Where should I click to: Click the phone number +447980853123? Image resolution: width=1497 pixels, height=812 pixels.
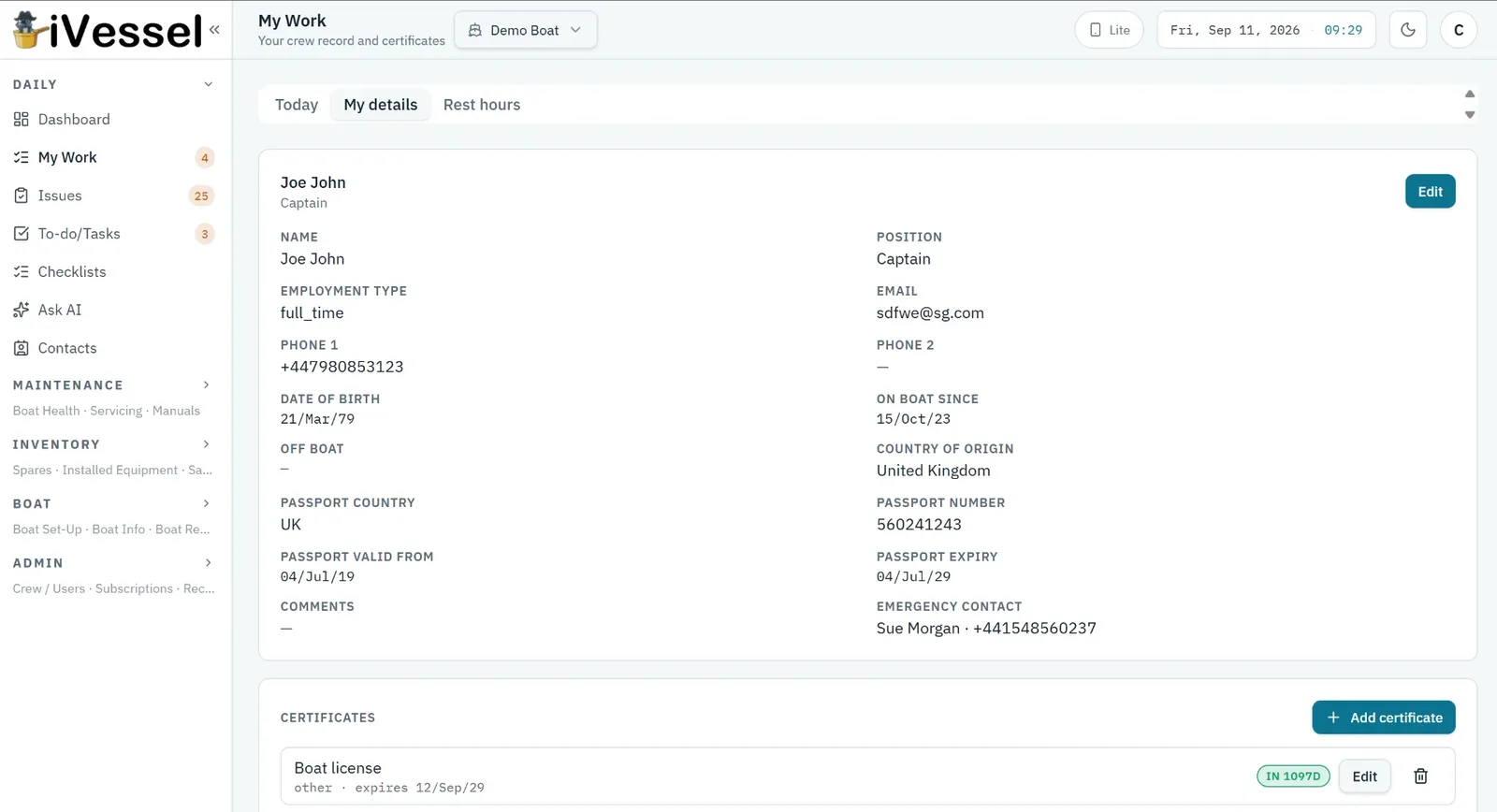342,367
